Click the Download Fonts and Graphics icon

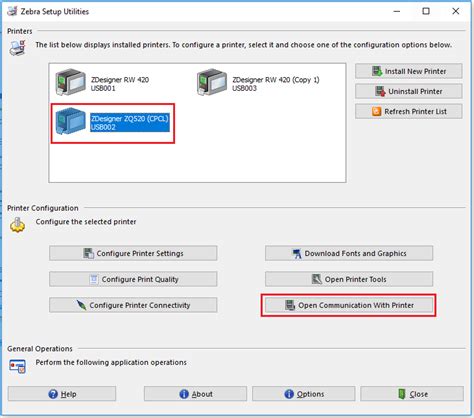coord(297,254)
